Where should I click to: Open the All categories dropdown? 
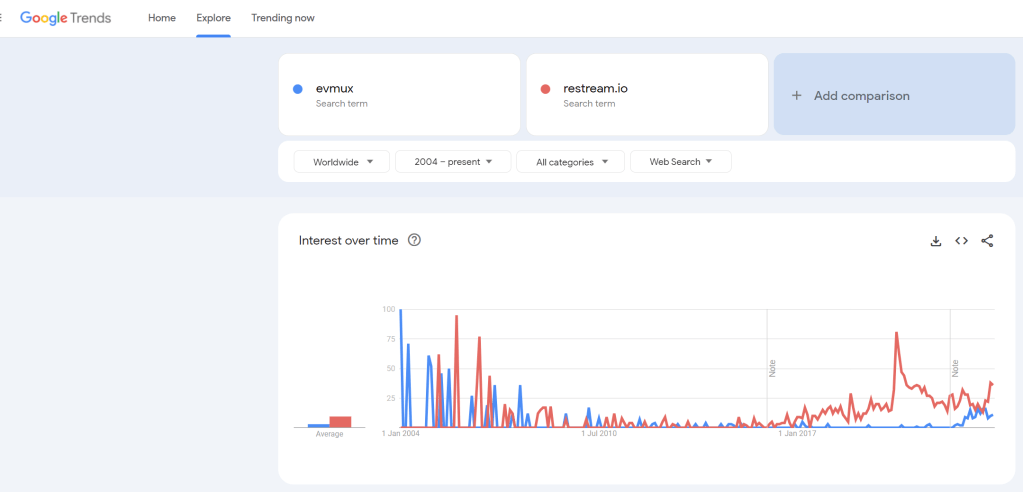(570, 162)
